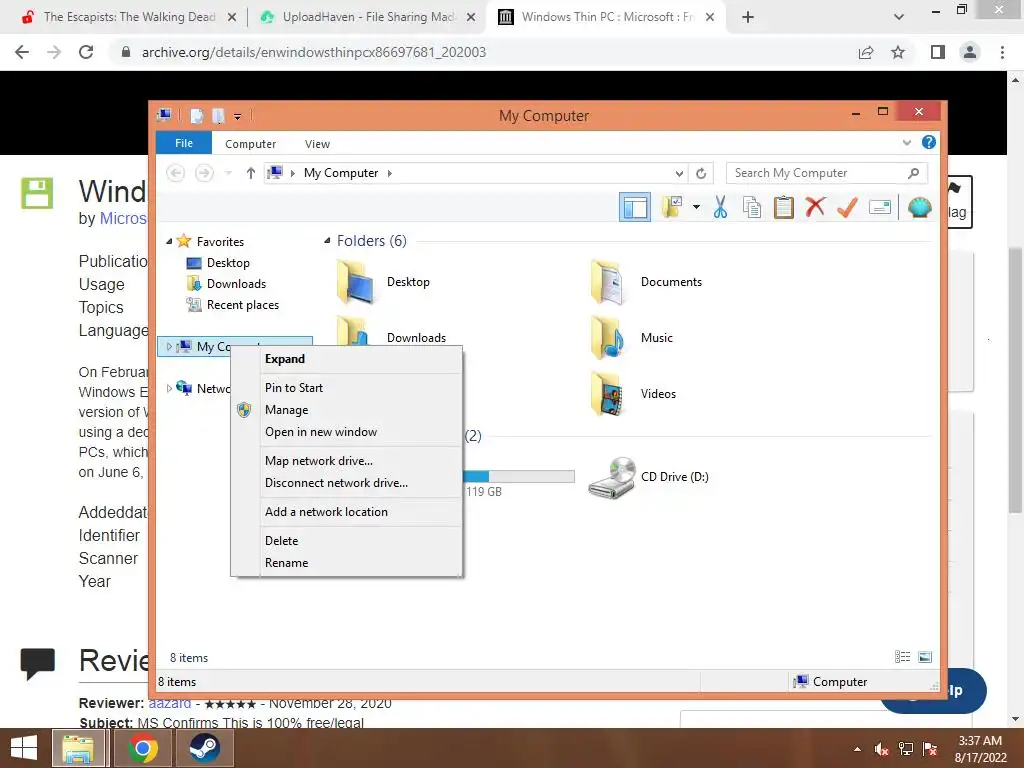The image size is (1024, 768).
Task: Collapse the Favorites tree section
Action: (x=169, y=242)
